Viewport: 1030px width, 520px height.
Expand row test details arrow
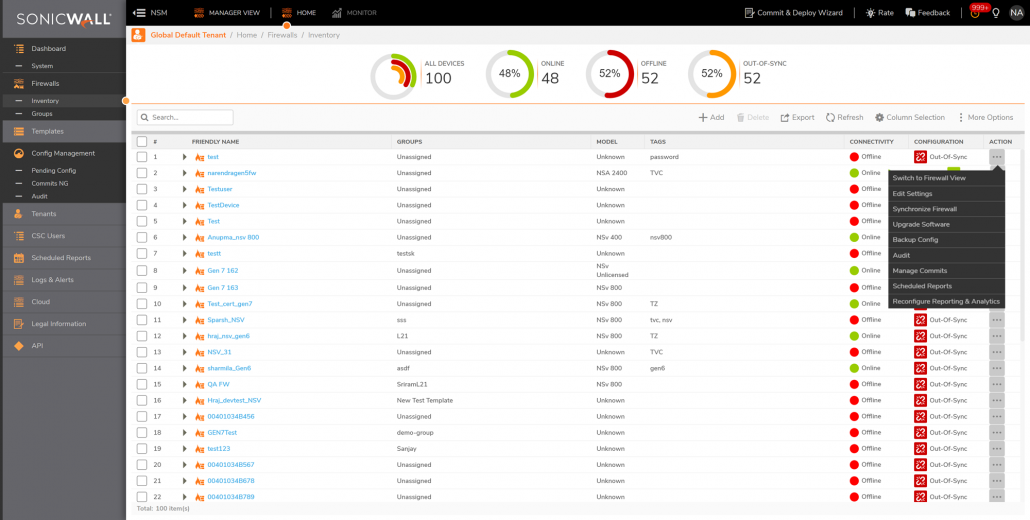pos(185,157)
